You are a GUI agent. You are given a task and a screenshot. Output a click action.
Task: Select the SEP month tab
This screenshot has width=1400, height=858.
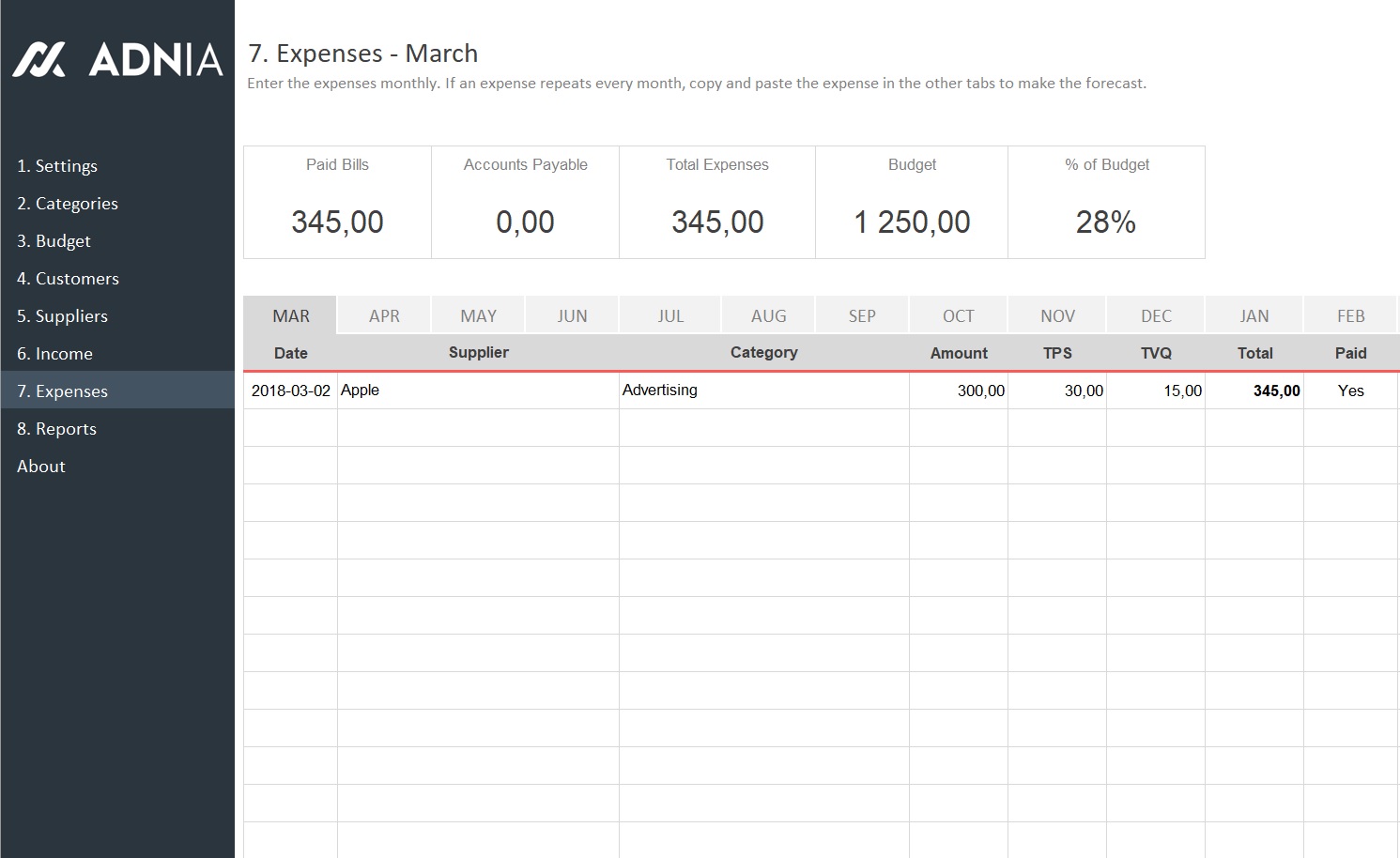pos(862,315)
